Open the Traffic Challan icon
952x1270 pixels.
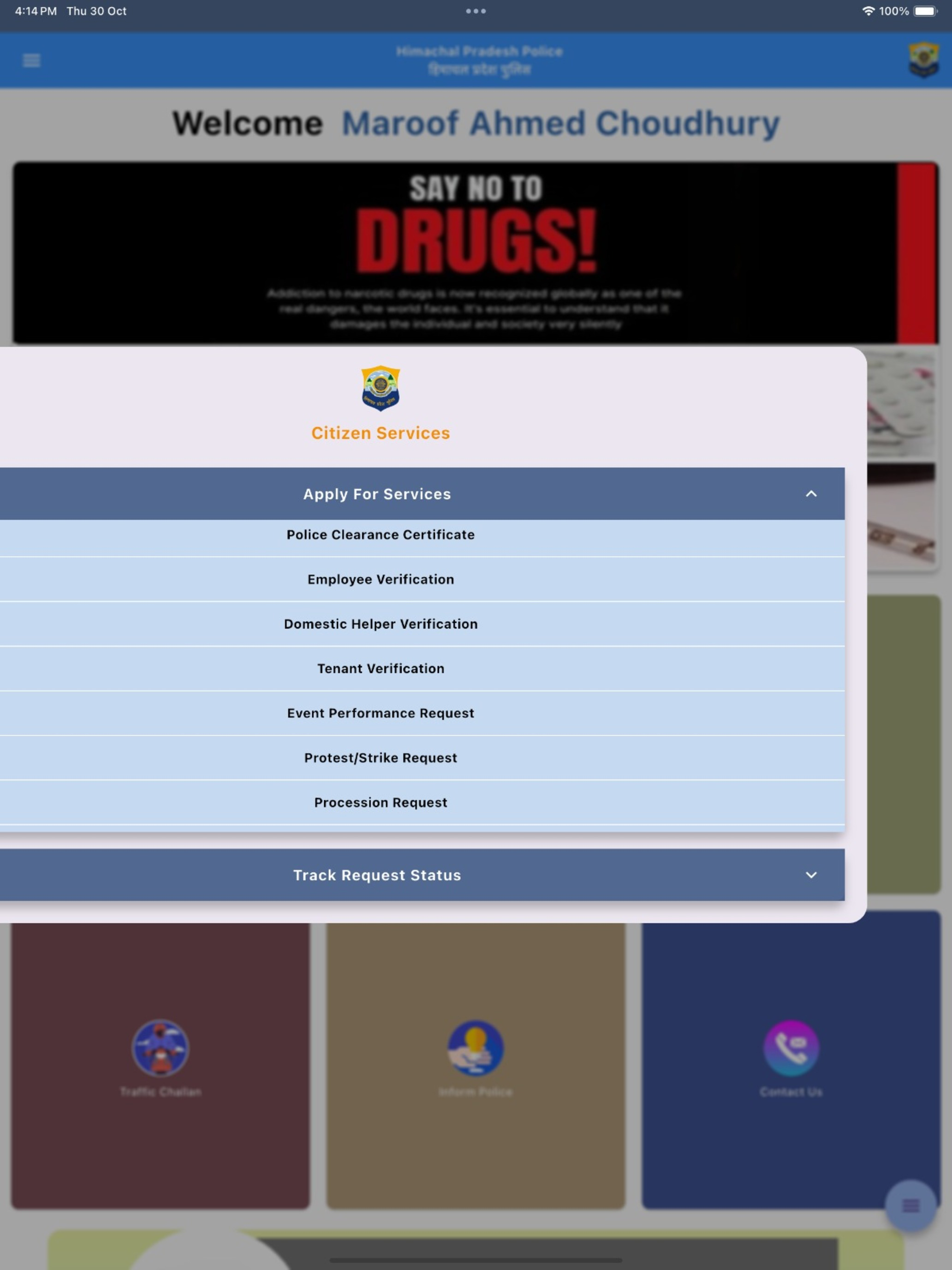click(160, 1048)
